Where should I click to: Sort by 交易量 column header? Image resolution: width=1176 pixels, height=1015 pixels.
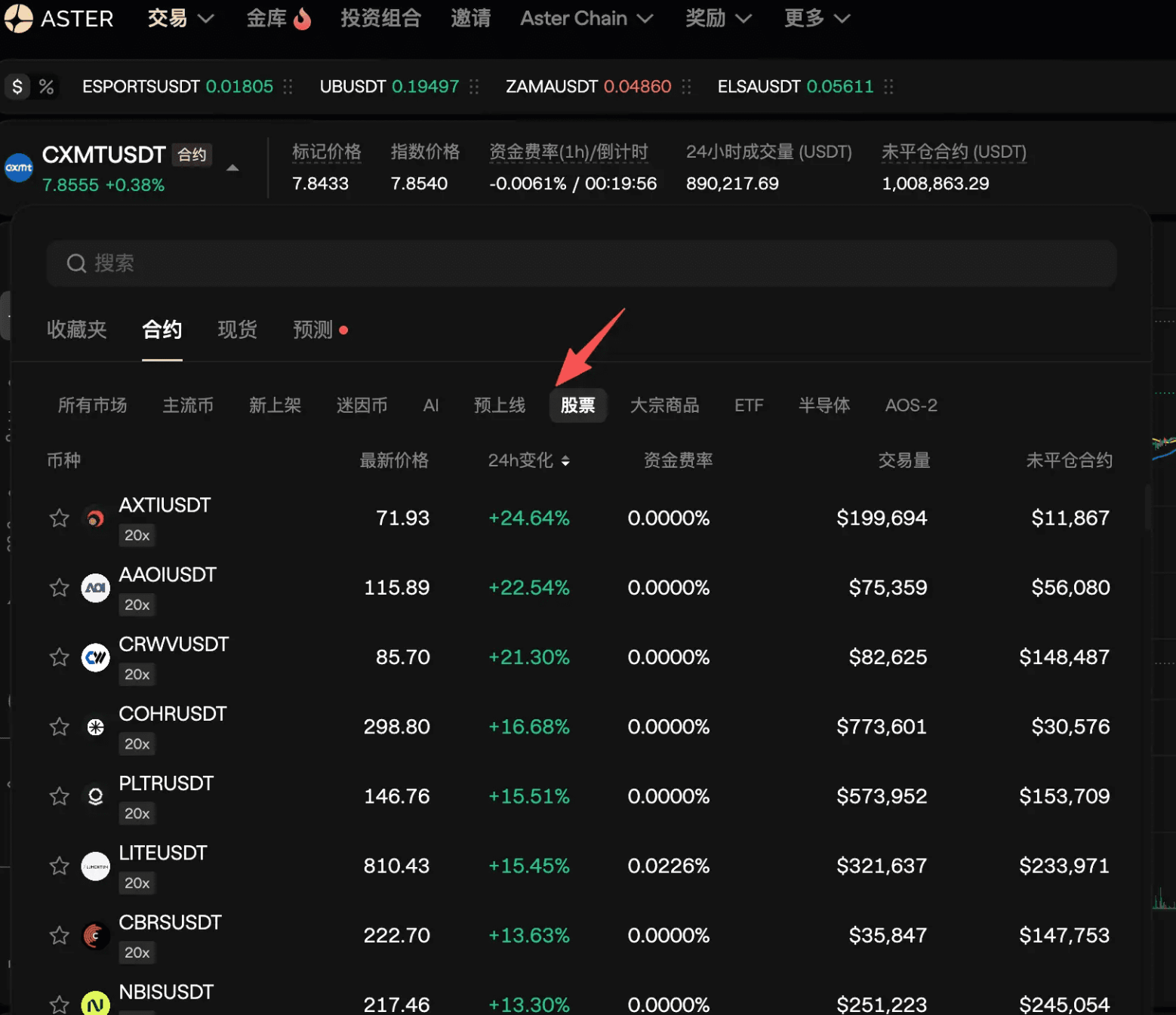coord(904,460)
